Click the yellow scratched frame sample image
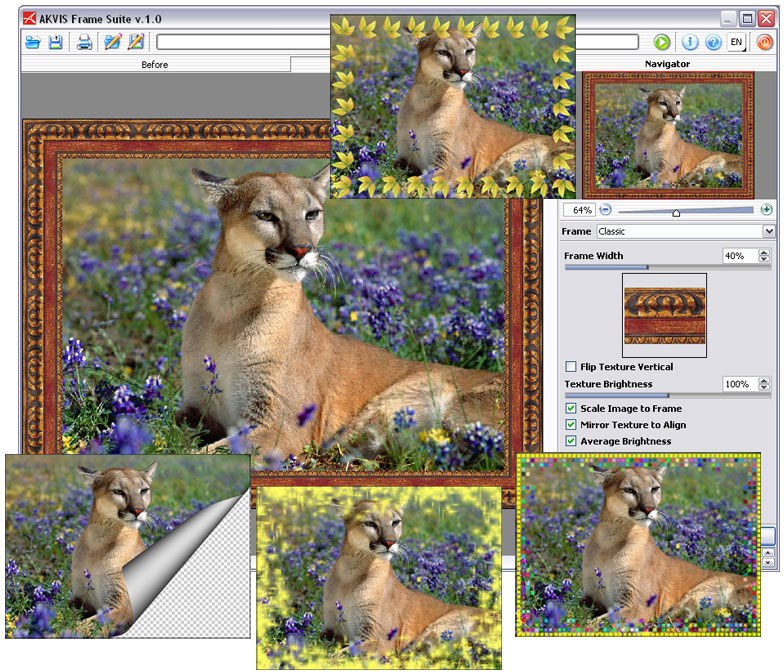 (379, 578)
